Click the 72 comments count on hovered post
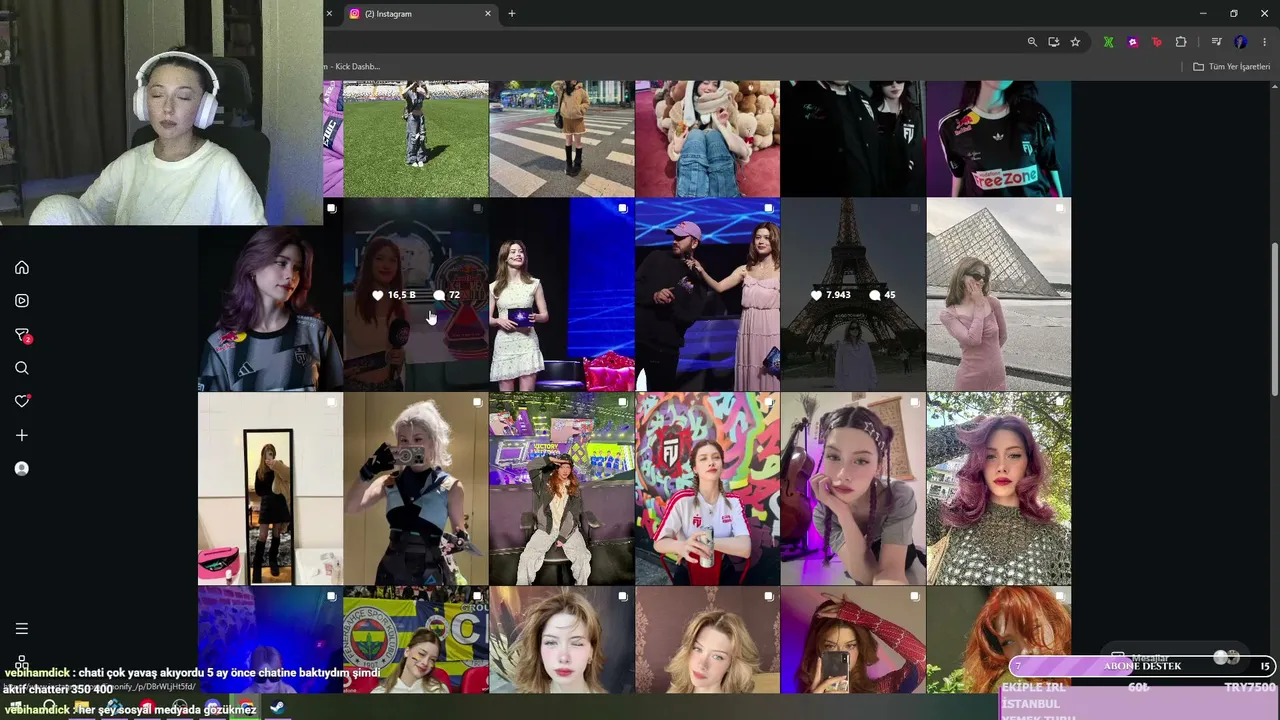1280x720 pixels. 447,295
